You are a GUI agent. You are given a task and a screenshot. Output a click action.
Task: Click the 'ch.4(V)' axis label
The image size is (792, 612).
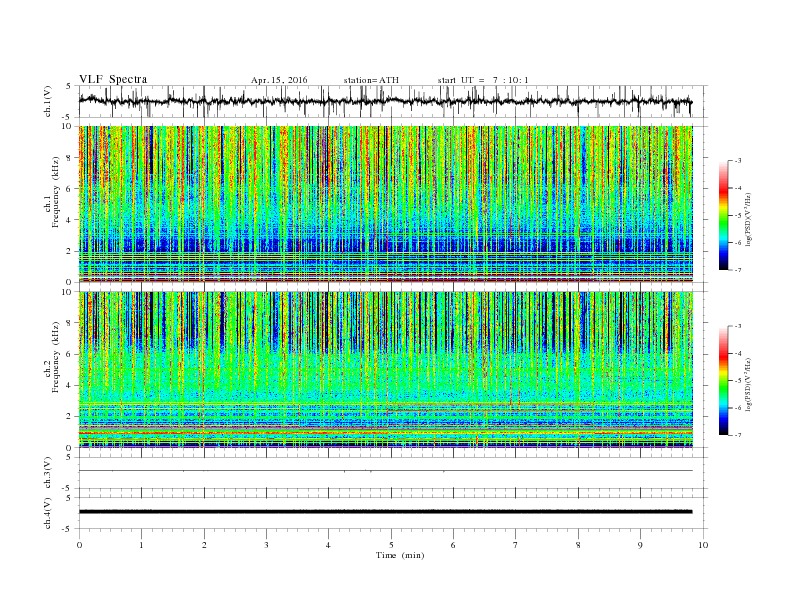[x=48, y=513]
